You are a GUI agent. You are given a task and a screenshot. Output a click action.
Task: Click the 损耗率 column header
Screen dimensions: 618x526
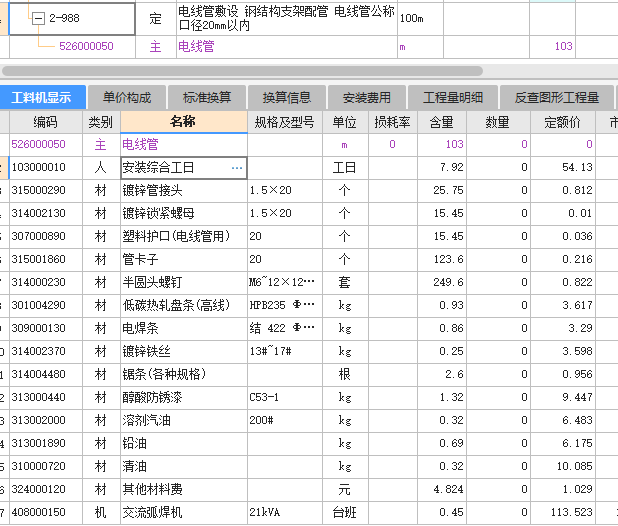[x=393, y=122]
